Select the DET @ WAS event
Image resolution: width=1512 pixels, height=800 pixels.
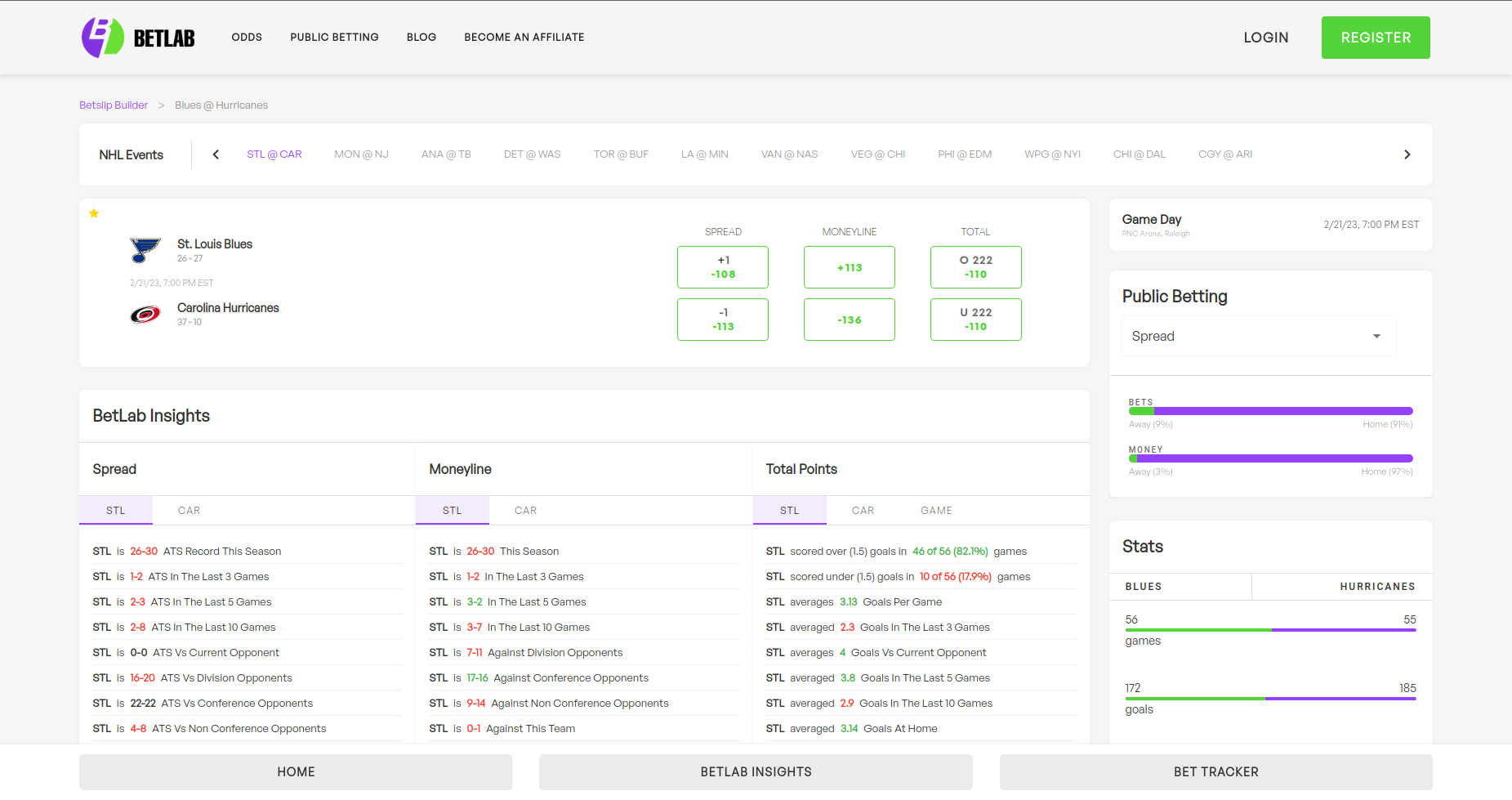point(532,154)
